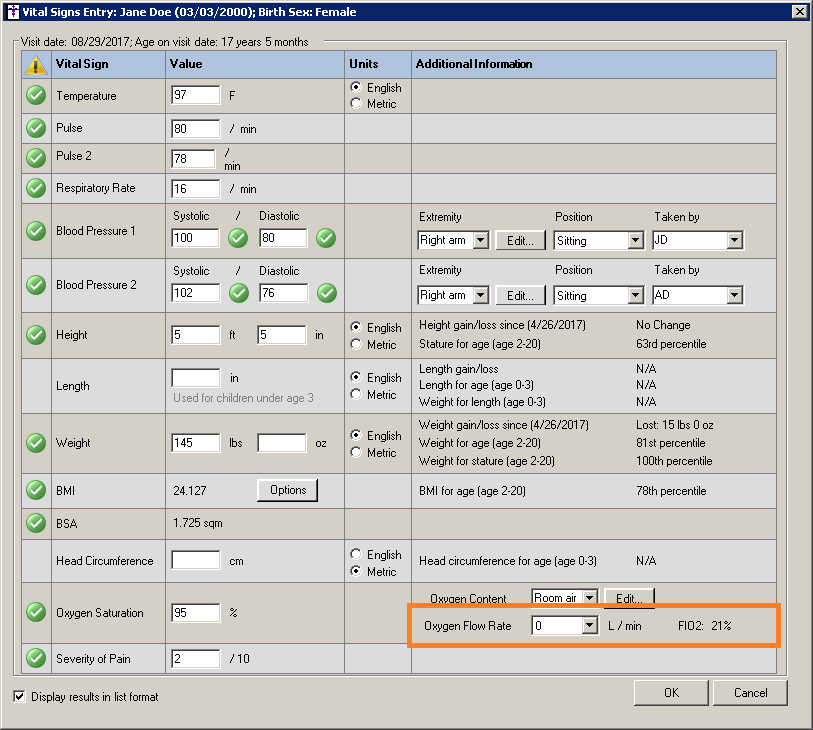Open Blood Pressure 1 Extremity dropdown
The height and width of the screenshot is (730, 813).
(479, 241)
